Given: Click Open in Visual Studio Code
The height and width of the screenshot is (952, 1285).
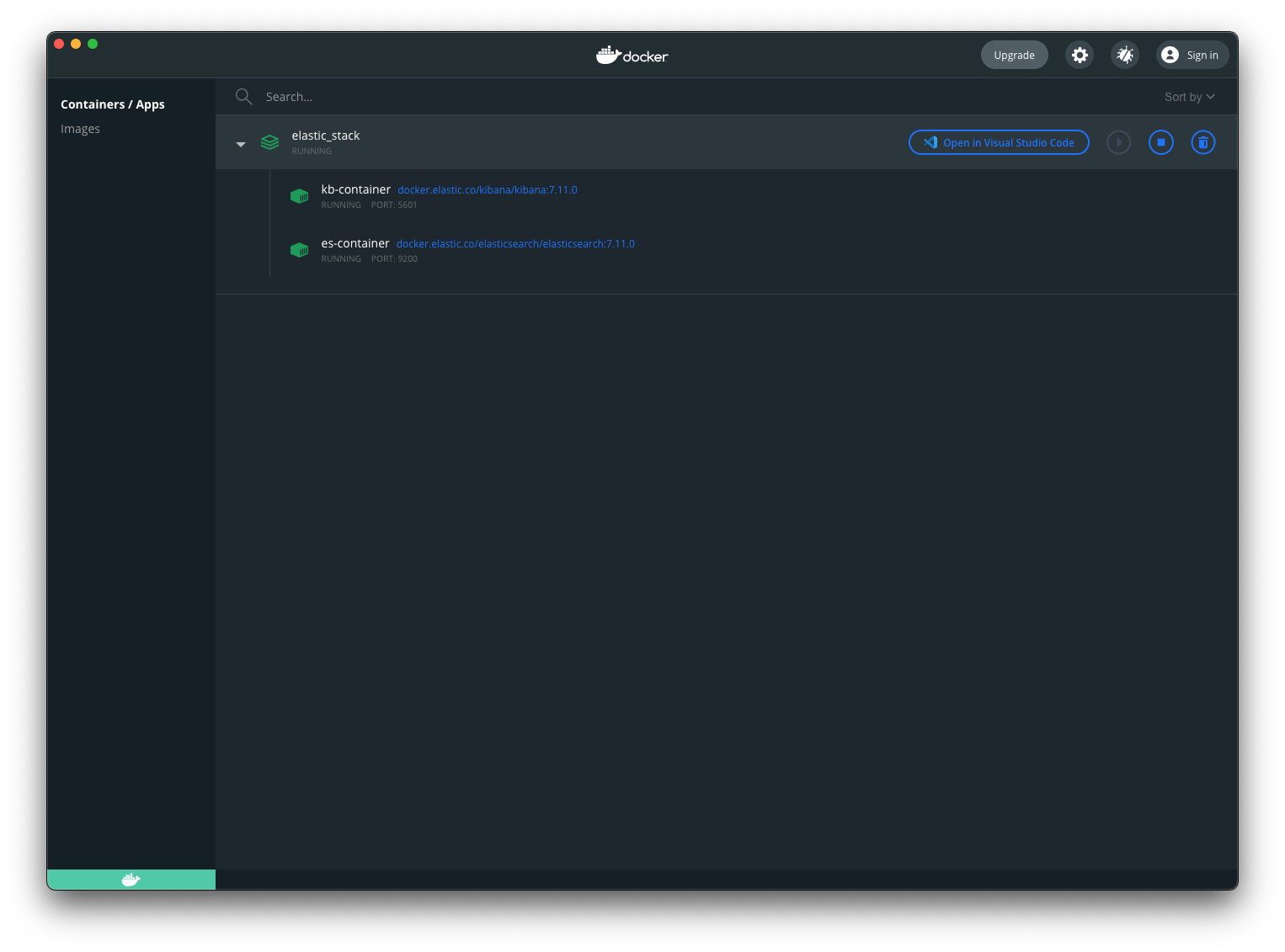Looking at the screenshot, I should click(x=999, y=143).
